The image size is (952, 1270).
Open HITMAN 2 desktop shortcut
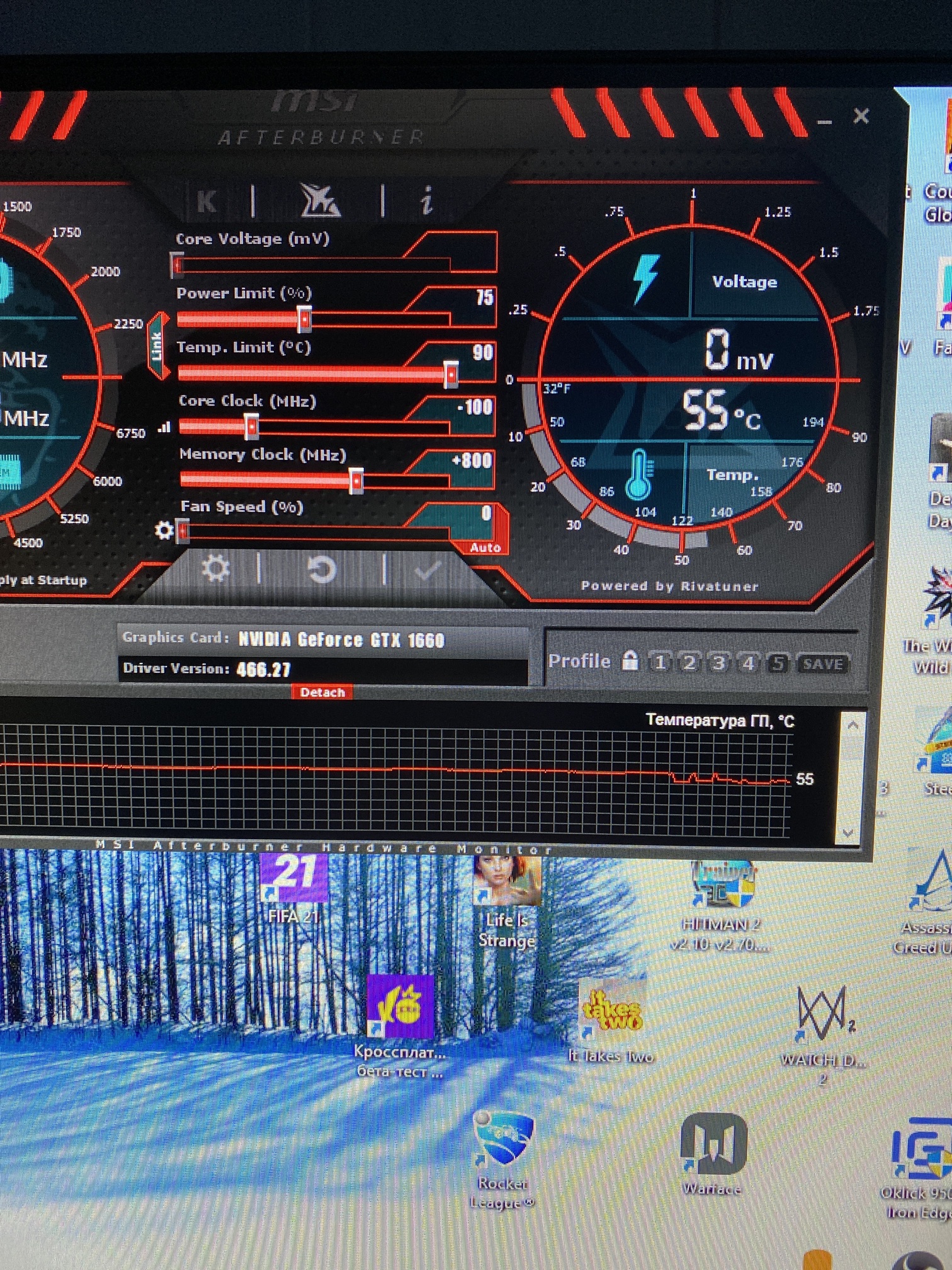(x=723, y=907)
